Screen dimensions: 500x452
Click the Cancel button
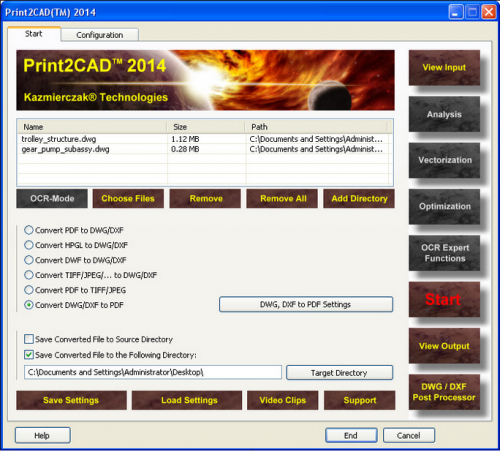click(409, 435)
